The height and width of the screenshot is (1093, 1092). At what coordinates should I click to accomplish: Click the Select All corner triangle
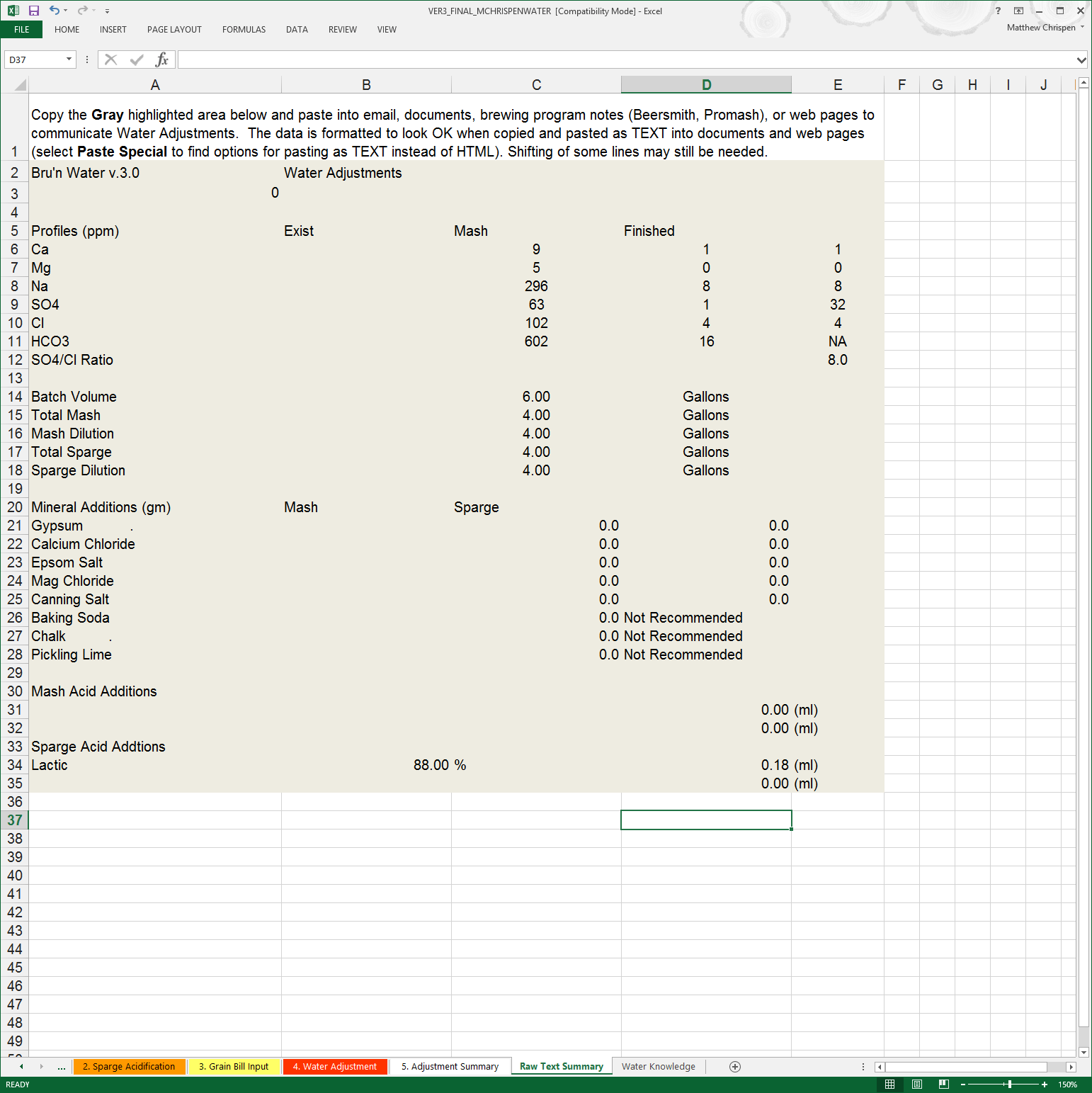[20, 85]
